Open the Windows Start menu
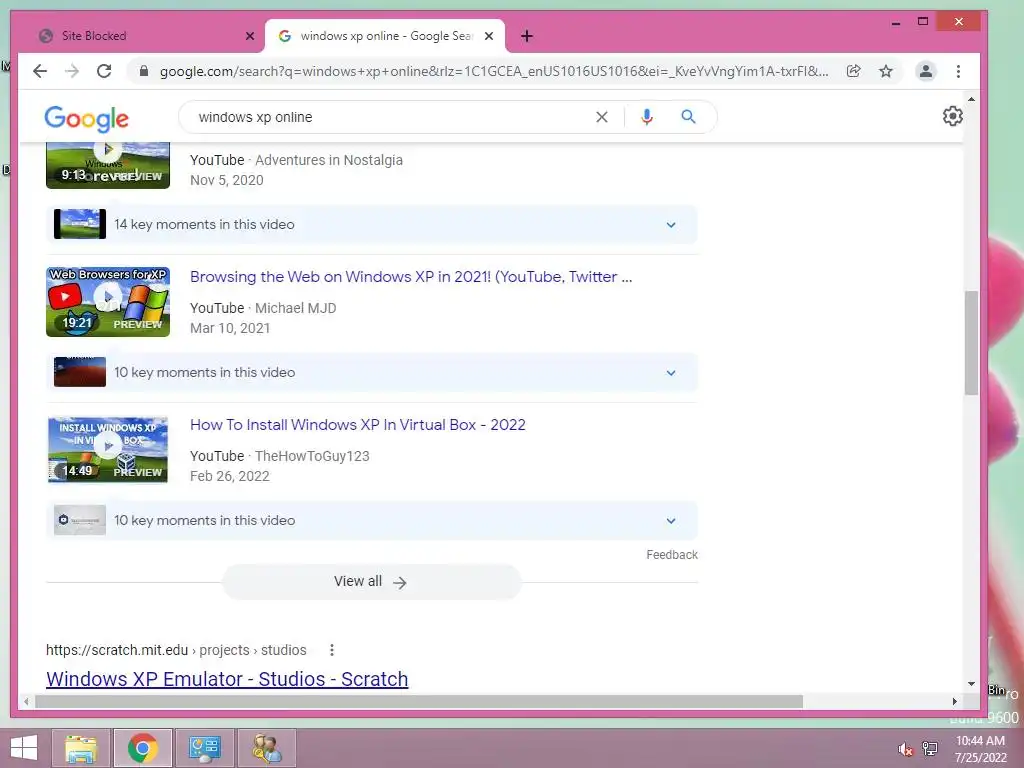Screen dimensions: 1024x768 click(24, 748)
